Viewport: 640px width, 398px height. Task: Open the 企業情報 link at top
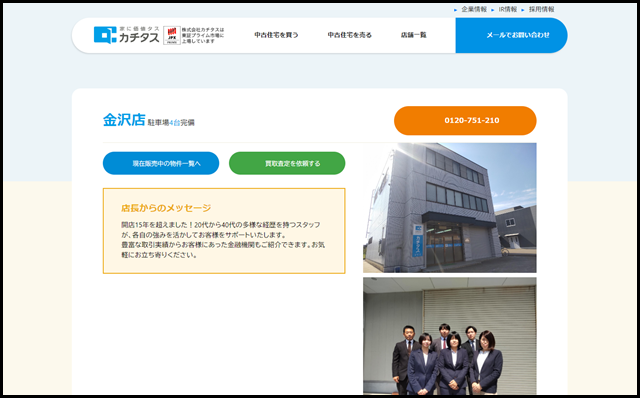(x=474, y=9)
